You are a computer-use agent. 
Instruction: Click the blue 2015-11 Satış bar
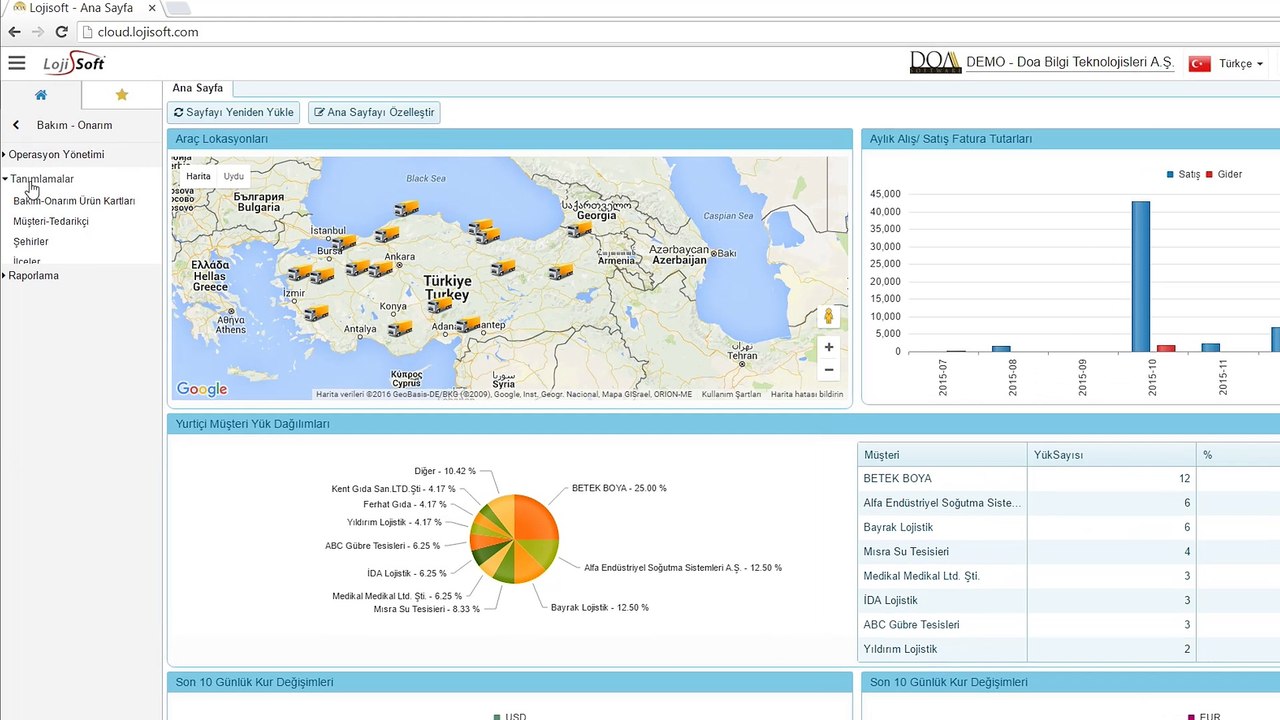tap(1211, 348)
